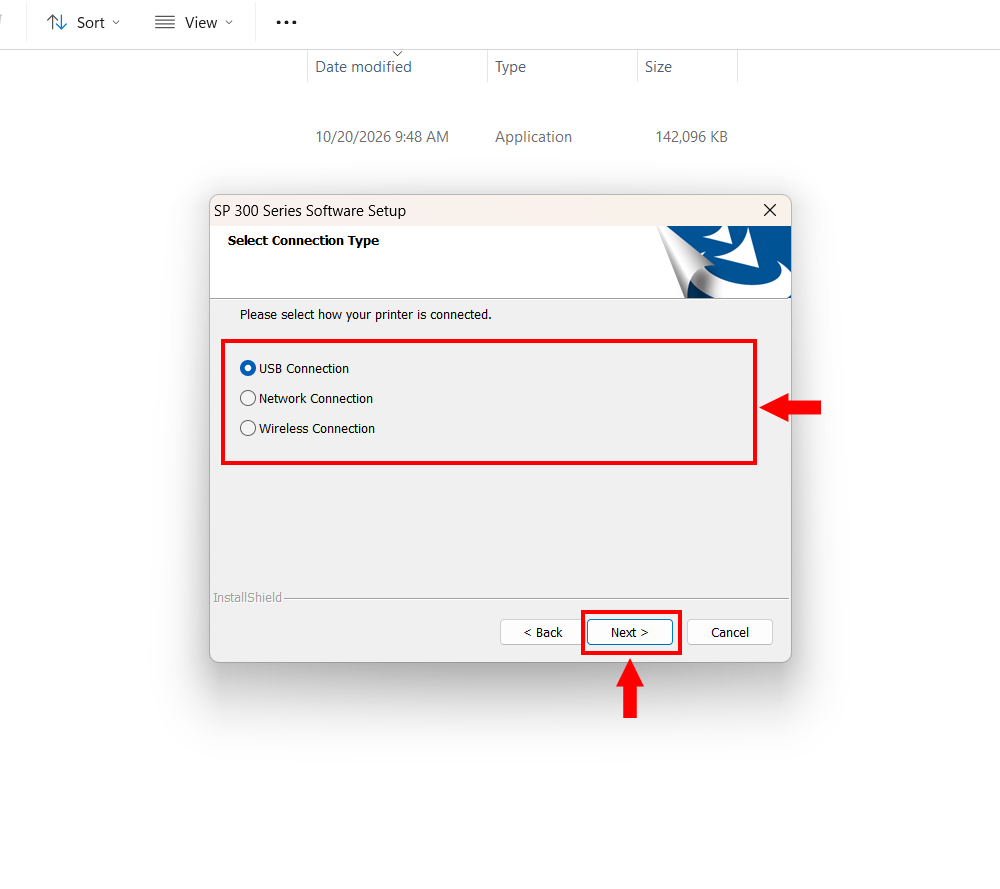
Task: Sort files by Size column header
Action: click(x=687, y=67)
